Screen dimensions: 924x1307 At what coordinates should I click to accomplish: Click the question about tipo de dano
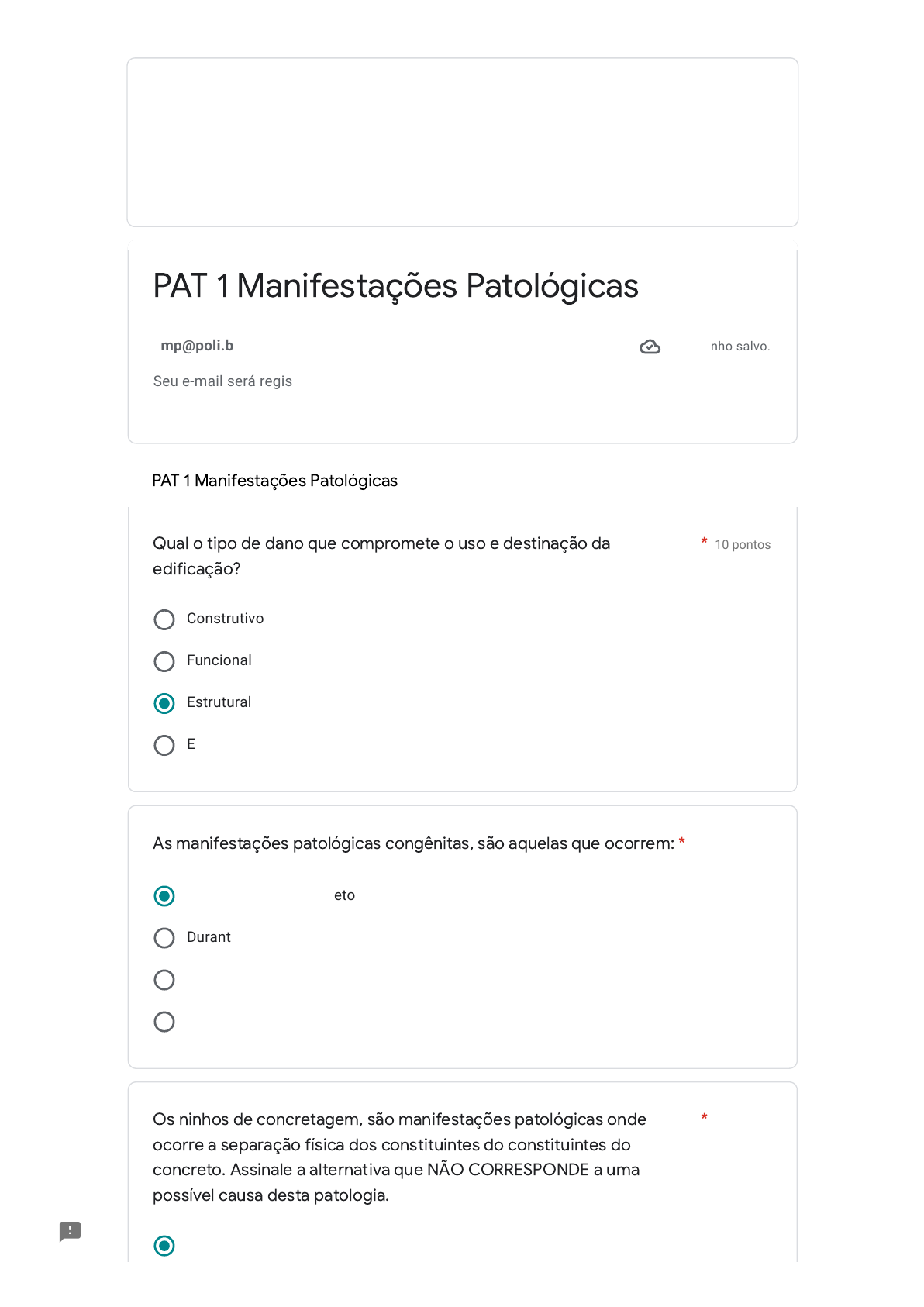click(x=381, y=556)
